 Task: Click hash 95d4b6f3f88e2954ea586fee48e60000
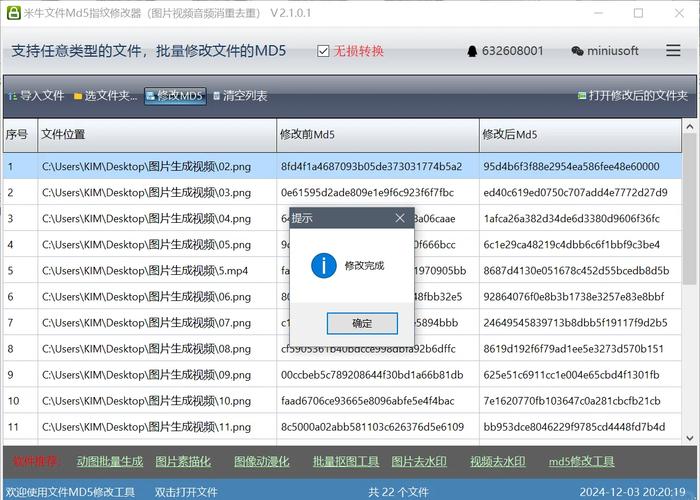571,167
